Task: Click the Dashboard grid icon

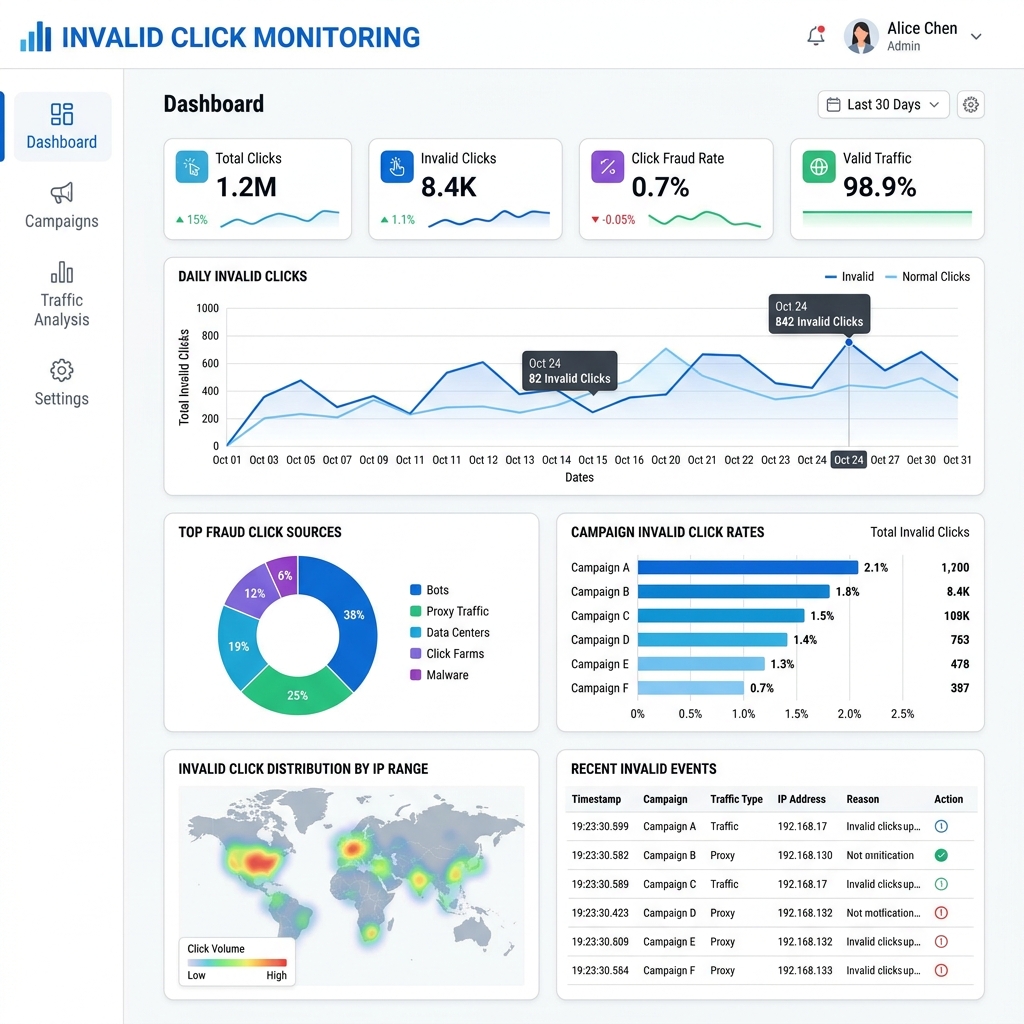Action: 62,114
